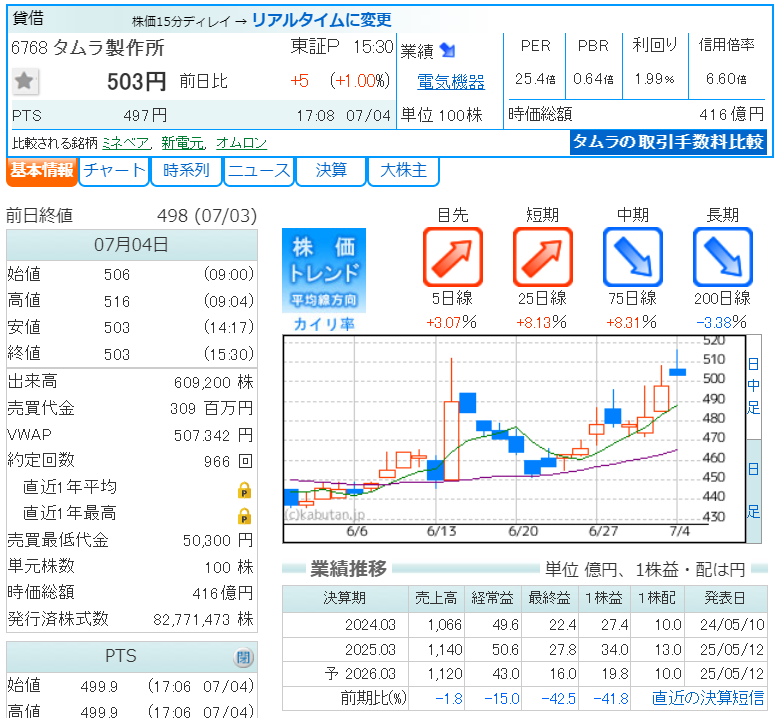
Task: Add stock to favorites with star icon
Action: point(24,81)
